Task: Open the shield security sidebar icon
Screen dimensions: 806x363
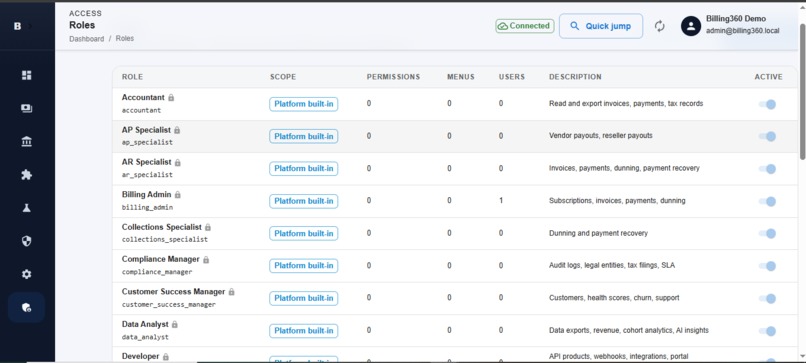Action: click(x=26, y=241)
